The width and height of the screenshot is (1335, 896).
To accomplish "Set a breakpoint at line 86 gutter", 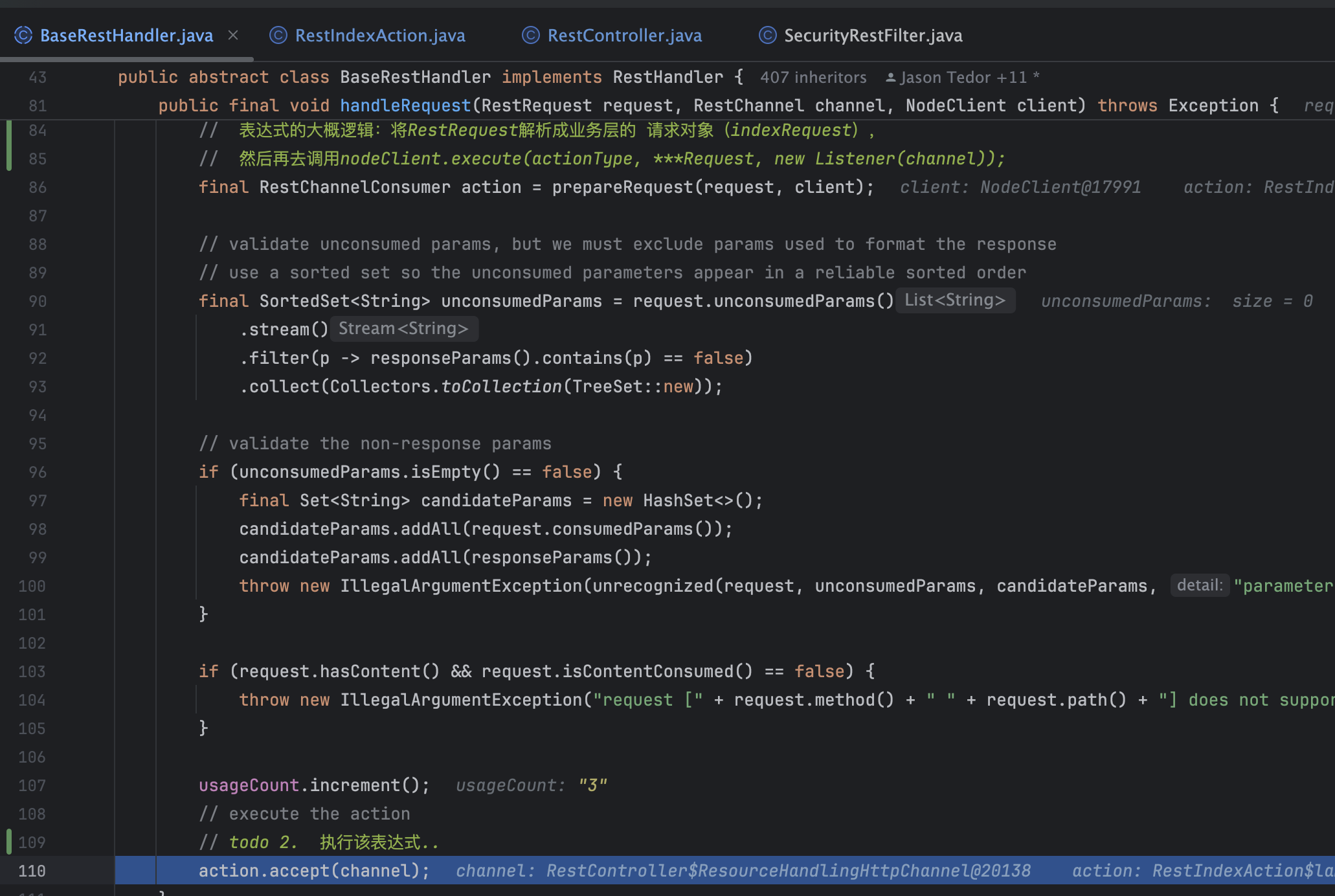I will click(x=38, y=187).
